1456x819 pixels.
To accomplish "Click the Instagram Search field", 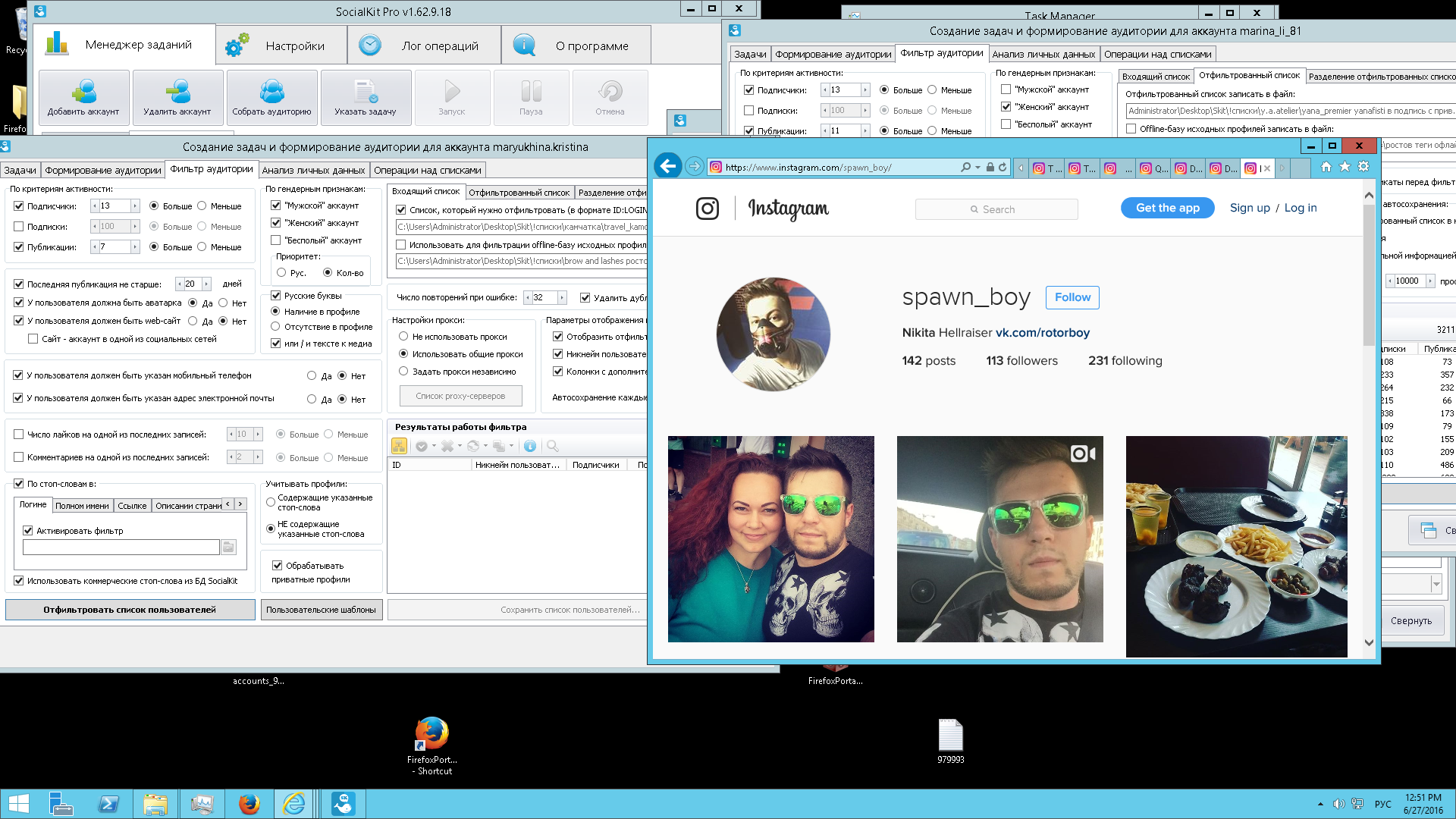I will pyautogui.click(x=996, y=209).
